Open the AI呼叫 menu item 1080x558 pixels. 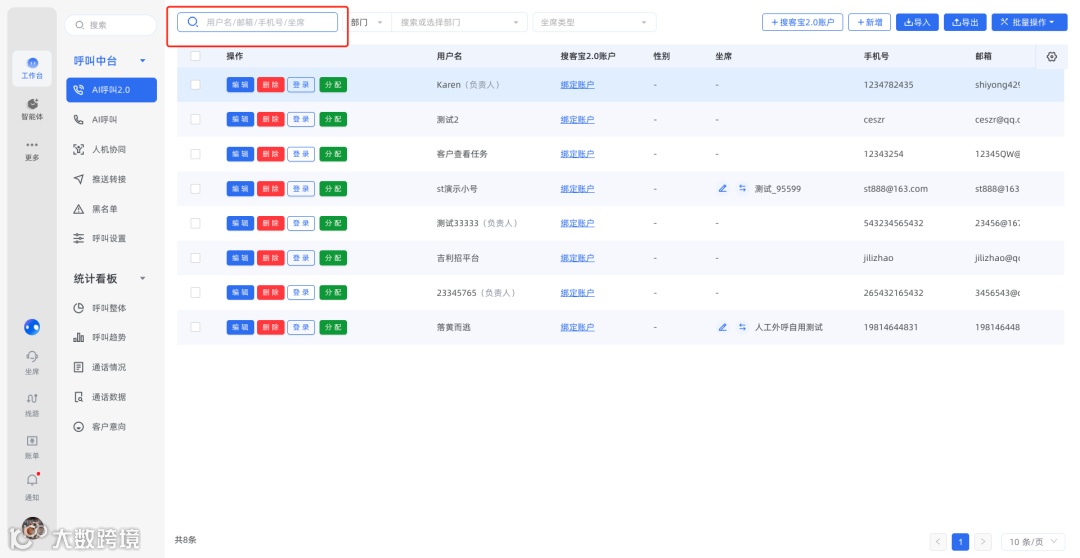112,119
